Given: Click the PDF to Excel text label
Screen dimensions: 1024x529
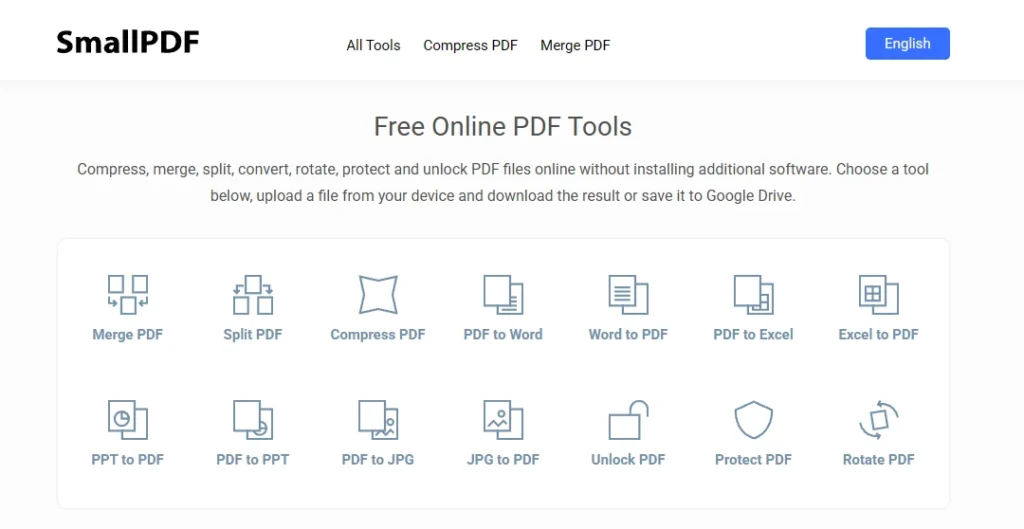Looking at the screenshot, I should (x=754, y=334).
